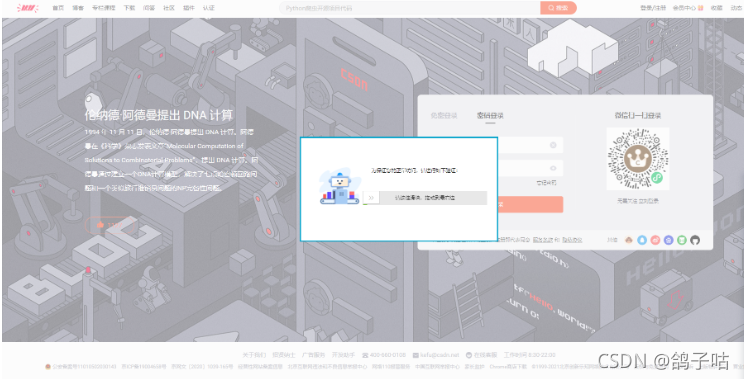Open 招贤纳士 in footer
Image resolution: width=744 pixels, height=379 pixels.
284,355
